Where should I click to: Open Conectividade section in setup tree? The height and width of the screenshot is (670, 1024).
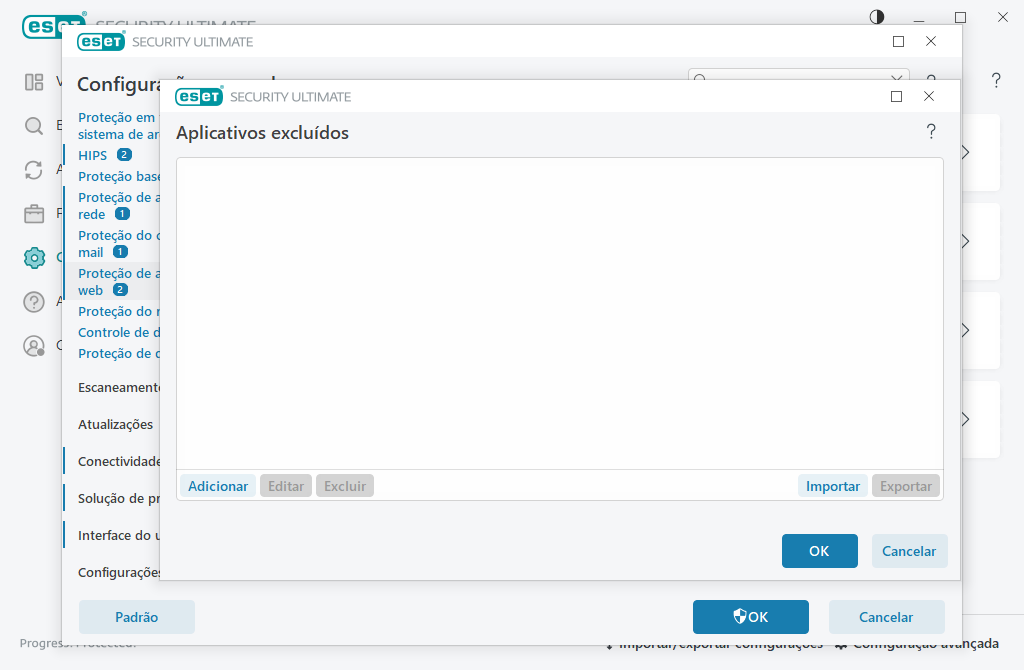(119, 462)
